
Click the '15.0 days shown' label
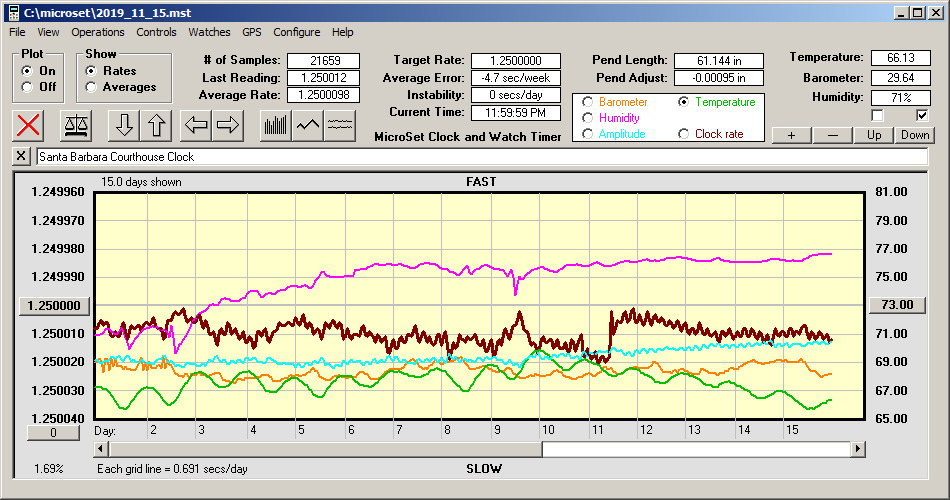[141, 182]
